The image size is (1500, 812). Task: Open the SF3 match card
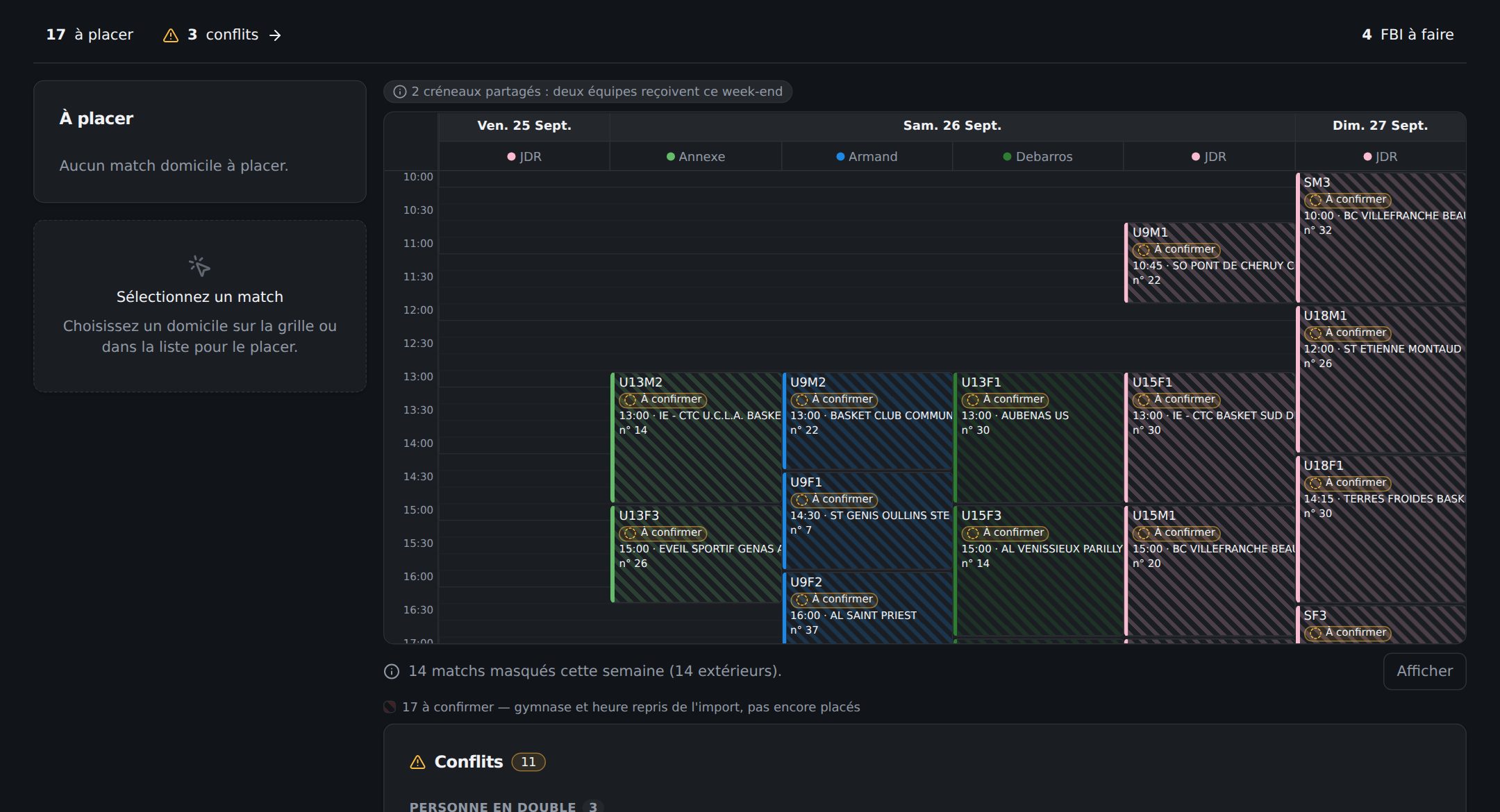[1381, 625]
